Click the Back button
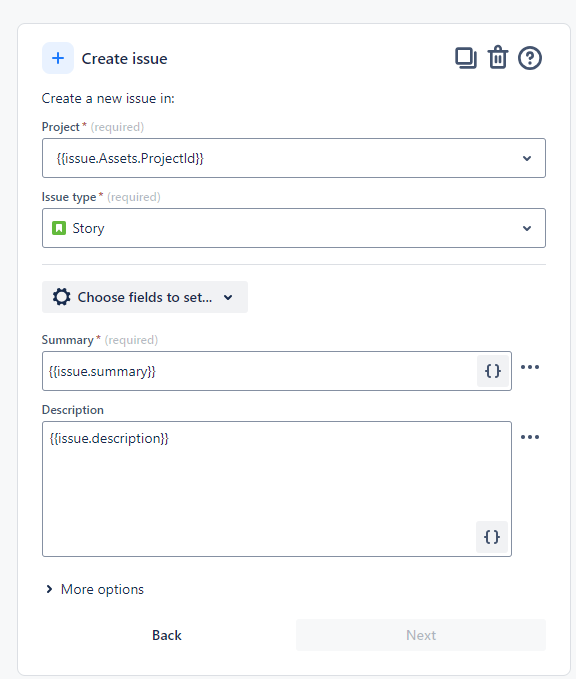Viewport: 576px width, 679px height. (x=167, y=635)
